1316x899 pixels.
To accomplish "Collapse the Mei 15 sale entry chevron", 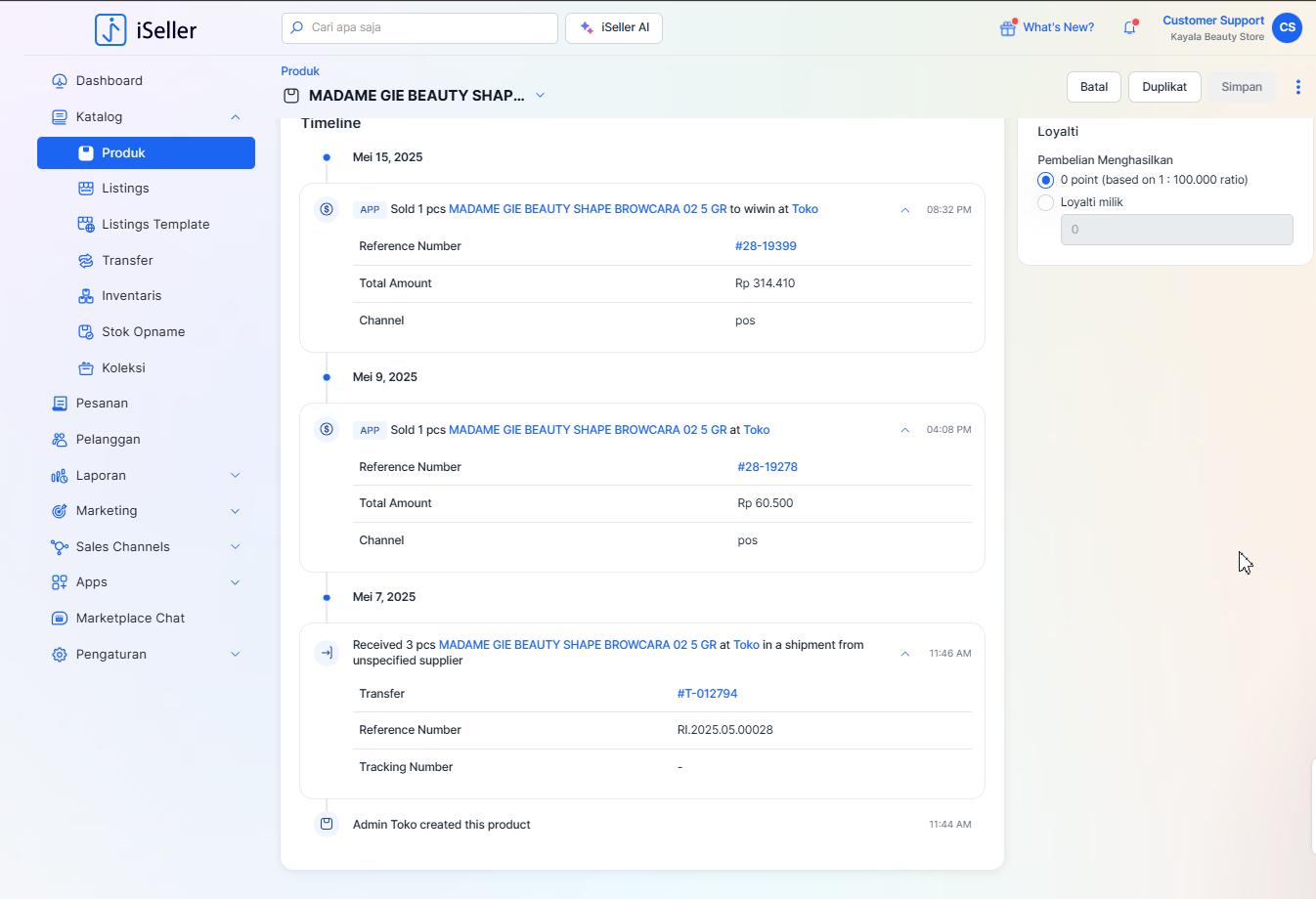I will [904, 210].
